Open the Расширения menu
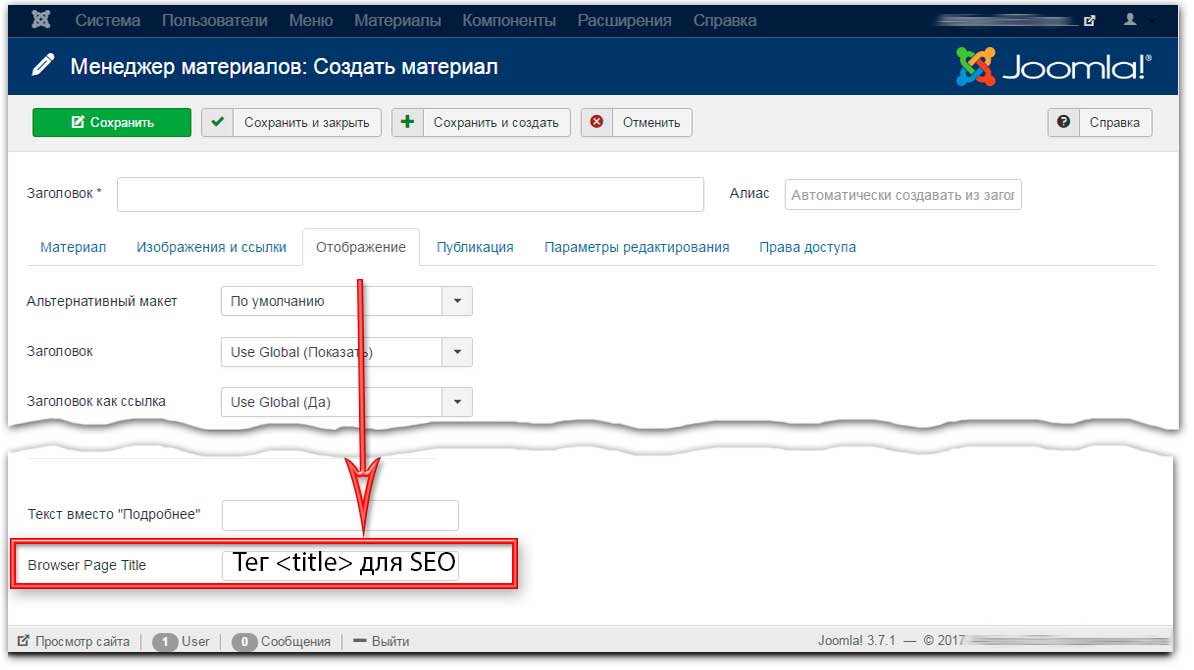Image resolution: width=1194 pixels, height=670 pixels. [x=624, y=20]
